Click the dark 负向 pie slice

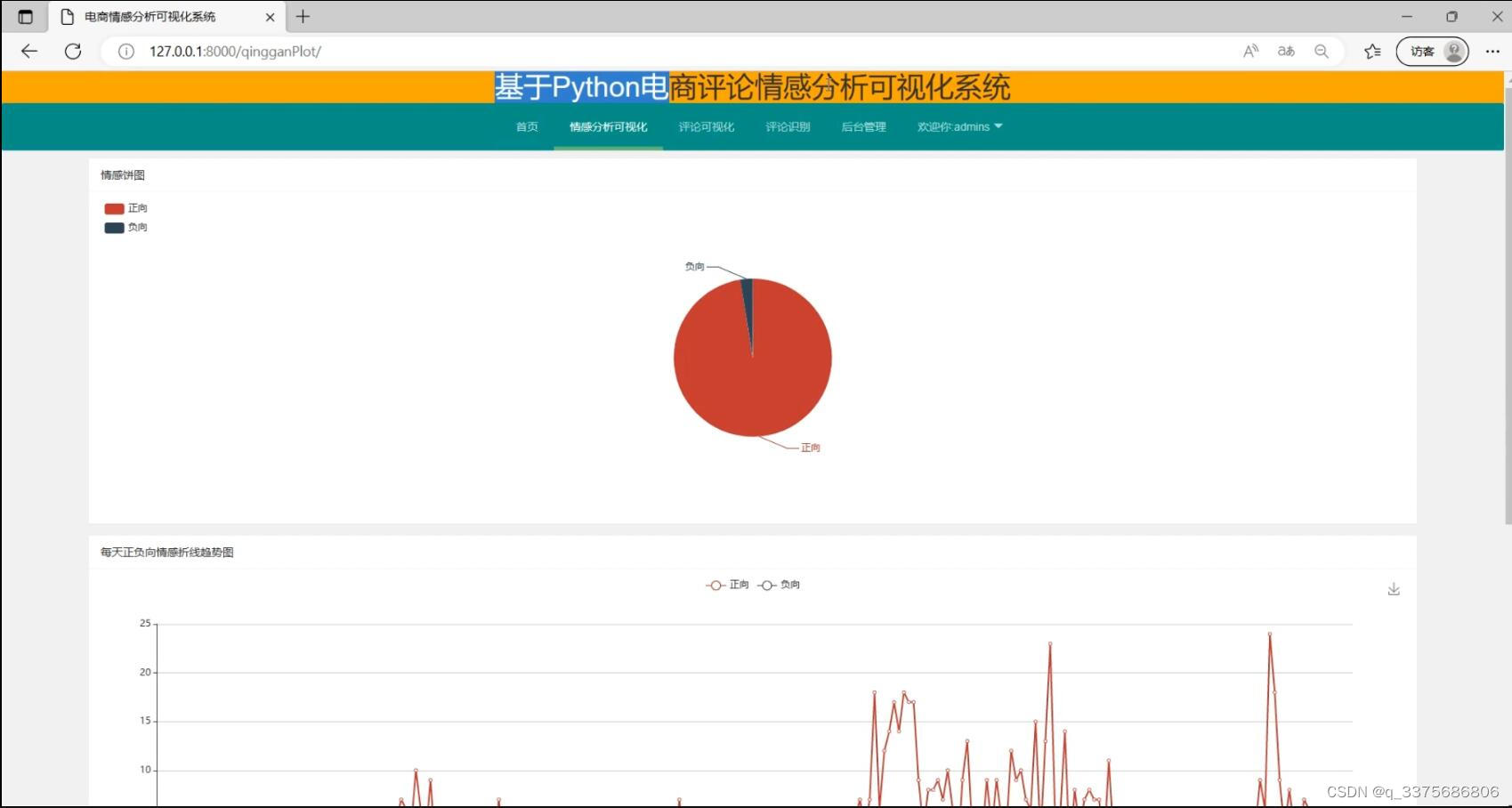(748, 303)
